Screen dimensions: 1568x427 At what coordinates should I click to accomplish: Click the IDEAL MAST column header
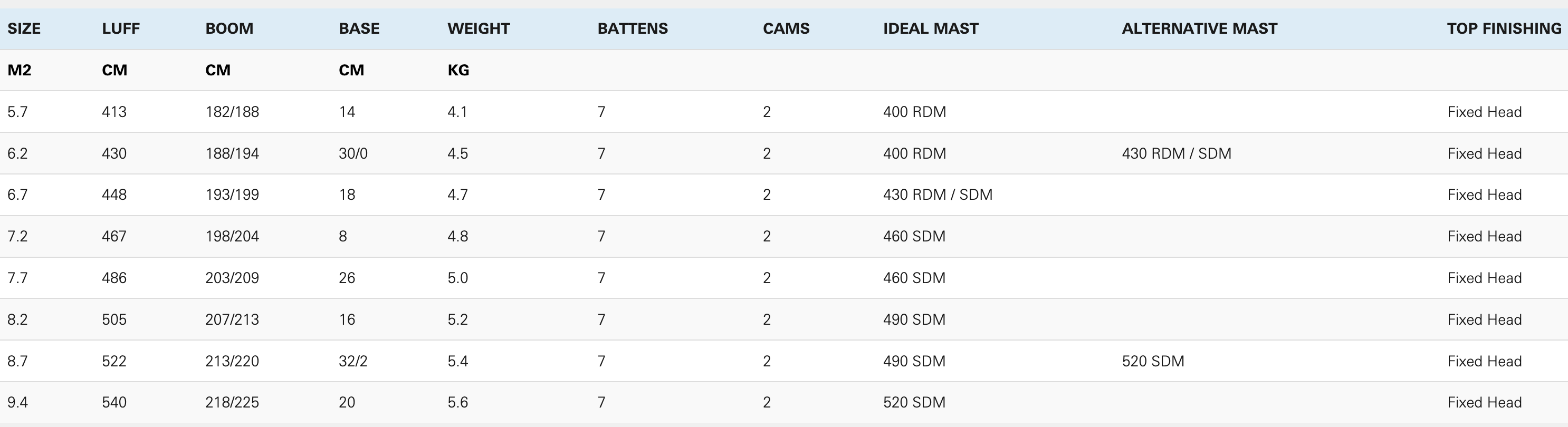point(931,28)
